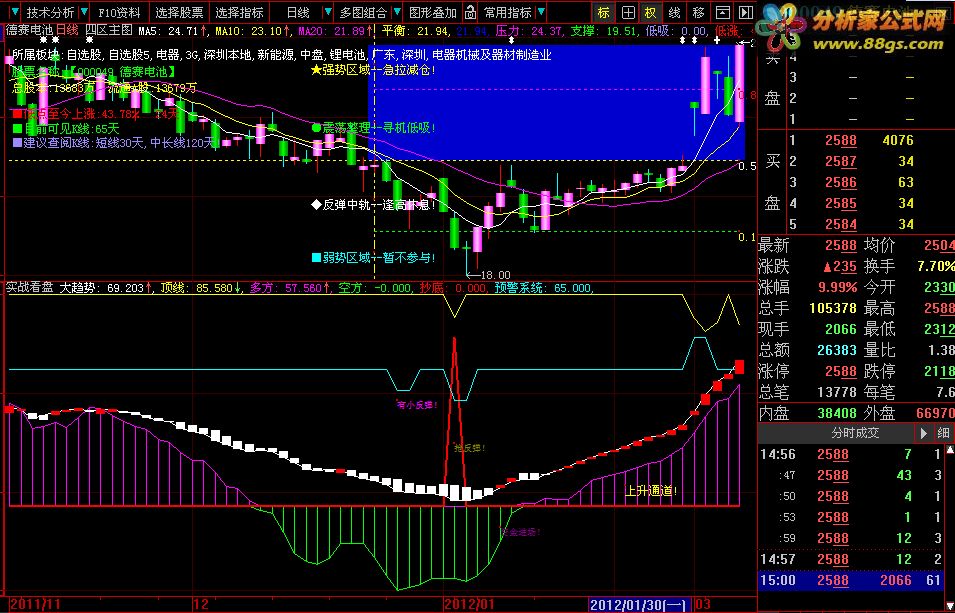Click the 总额 26383 value
The image size is (955, 613).
tap(837, 350)
